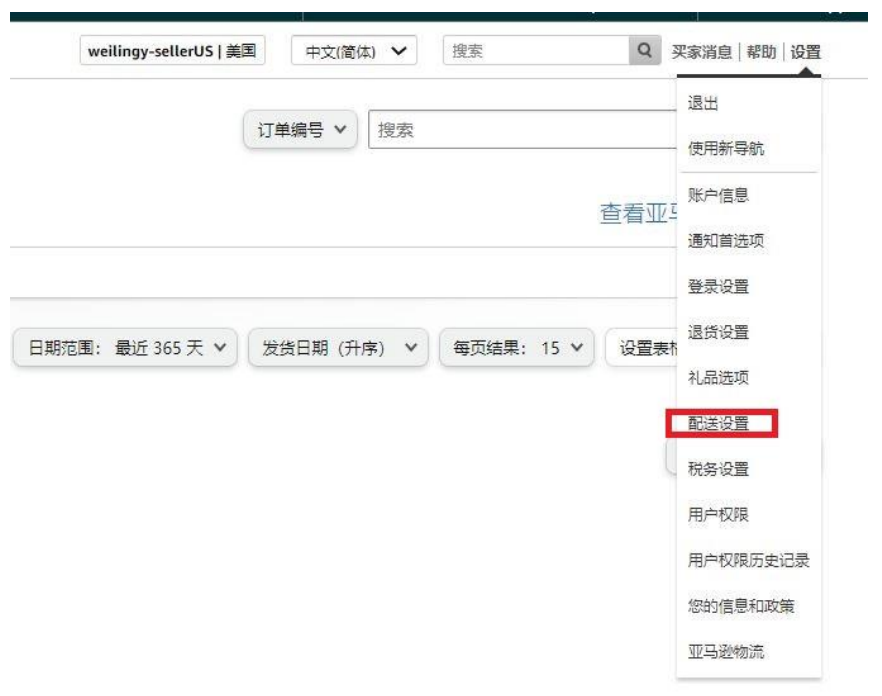This screenshot has height=696, width=882.
Task: Open the 日期范围 最近 365 天 dropdown
Action: [x=125, y=348]
